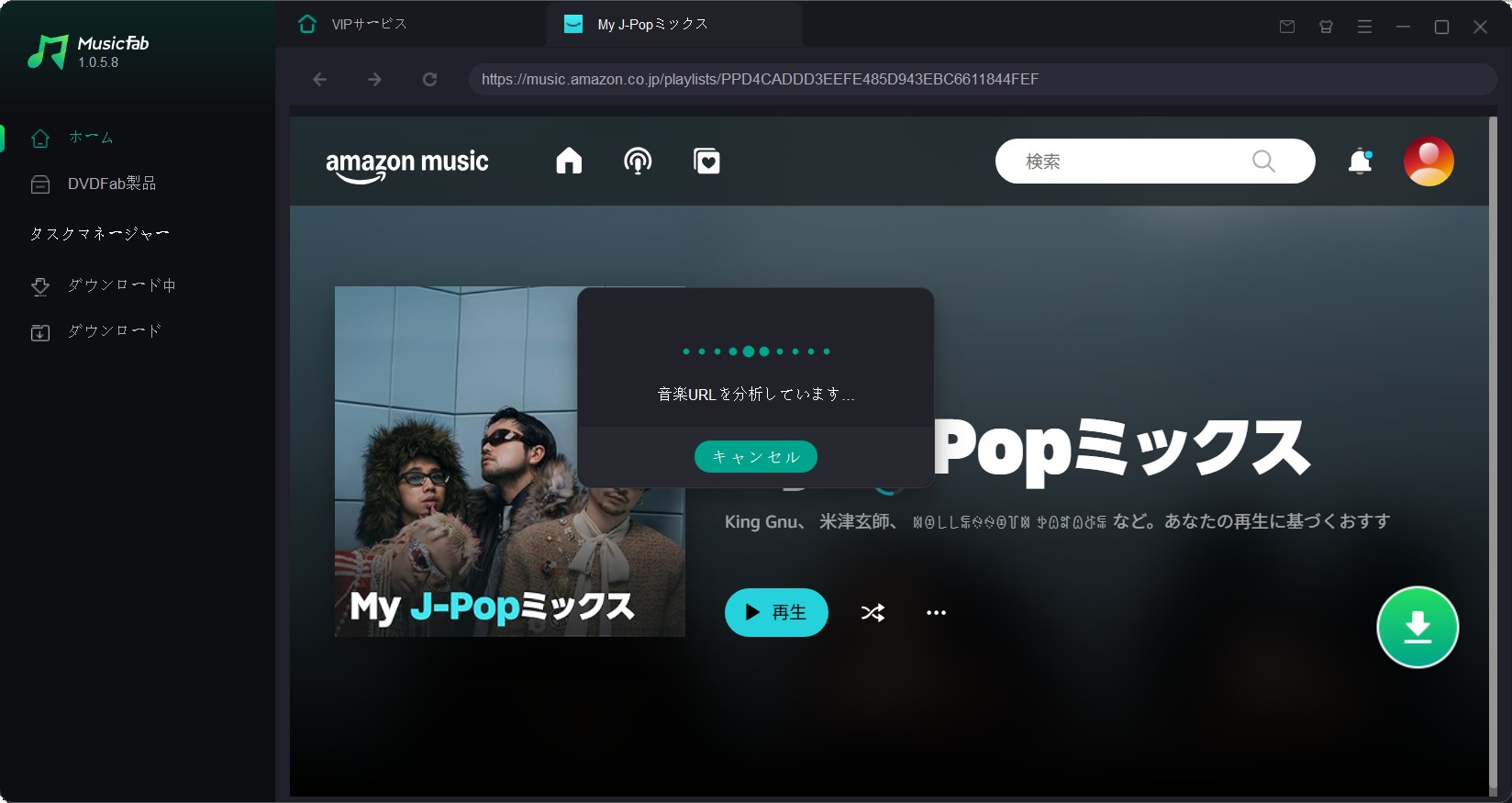Go back with the back arrow

[319, 80]
